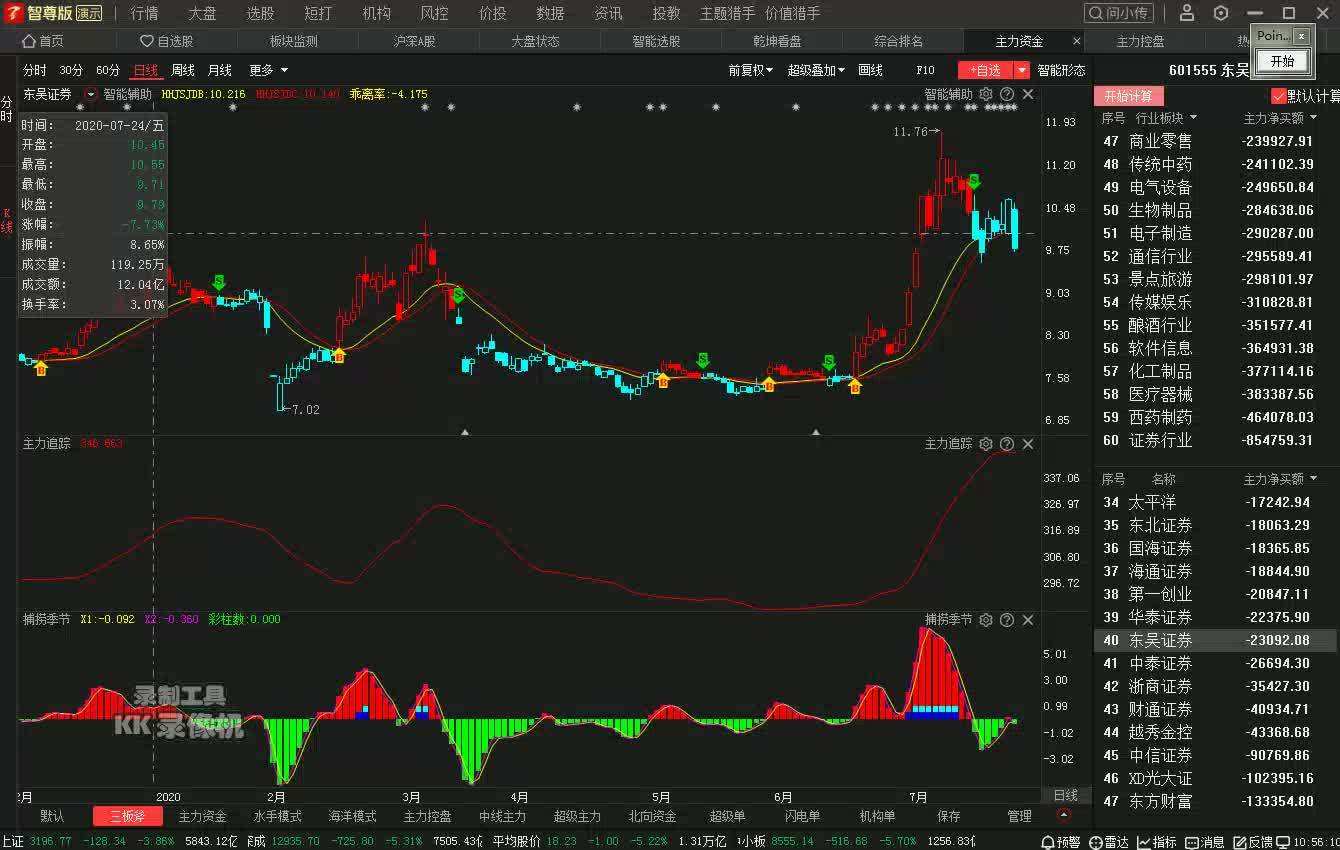This screenshot has height=850, width=1340.
Task: Close the 捕捞季节 indicator panel
Action: [1028, 620]
